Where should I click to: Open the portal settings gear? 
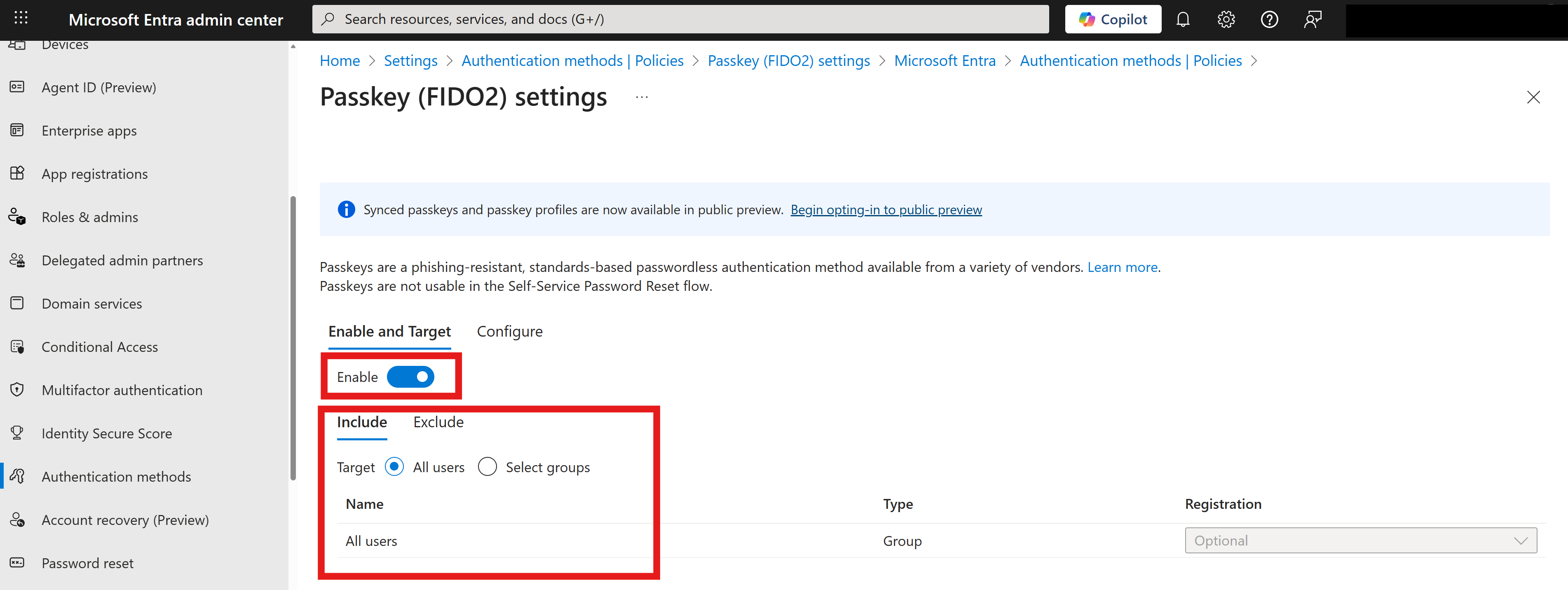coord(1226,19)
